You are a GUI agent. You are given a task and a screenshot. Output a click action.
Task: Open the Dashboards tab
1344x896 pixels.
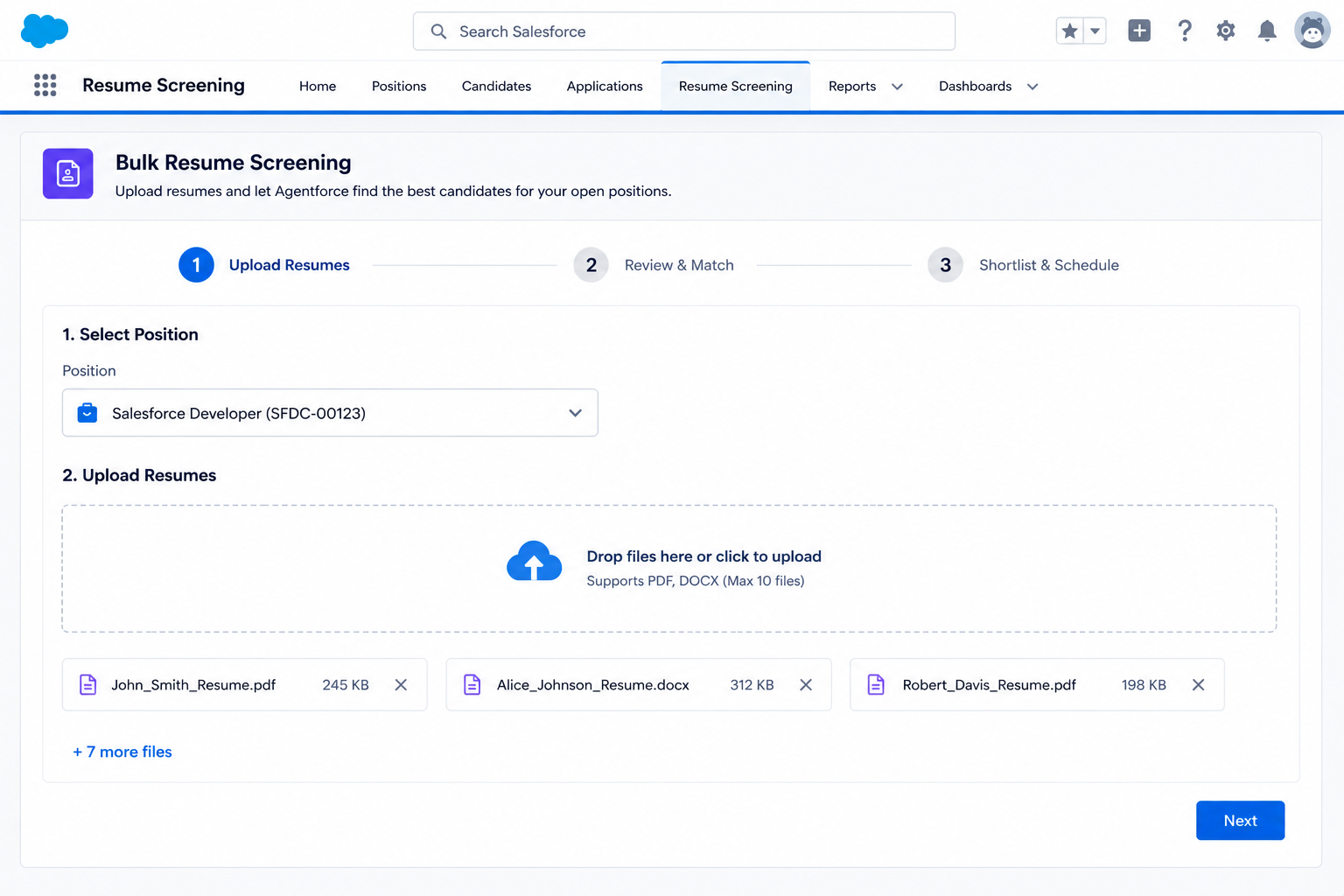975,86
